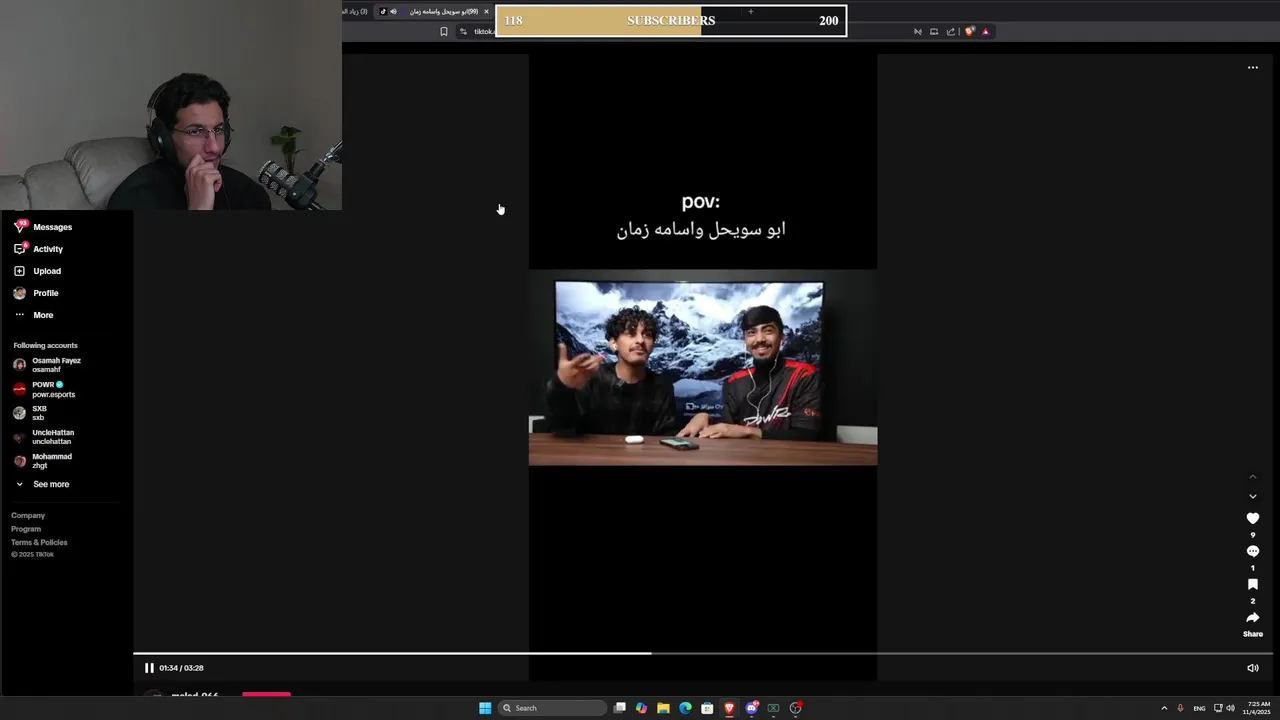
Task: Open OBS Studio from taskbar
Action: pos(795,708)
